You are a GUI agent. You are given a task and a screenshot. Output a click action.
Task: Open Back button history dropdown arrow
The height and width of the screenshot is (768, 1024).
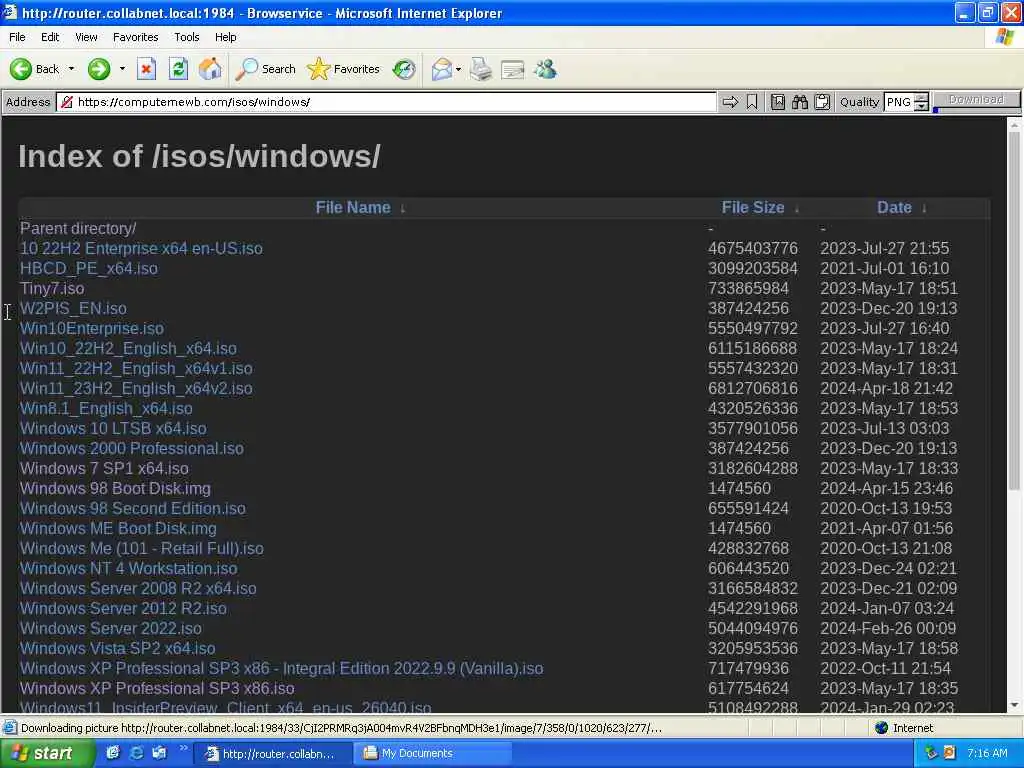(x=71, y=69)
